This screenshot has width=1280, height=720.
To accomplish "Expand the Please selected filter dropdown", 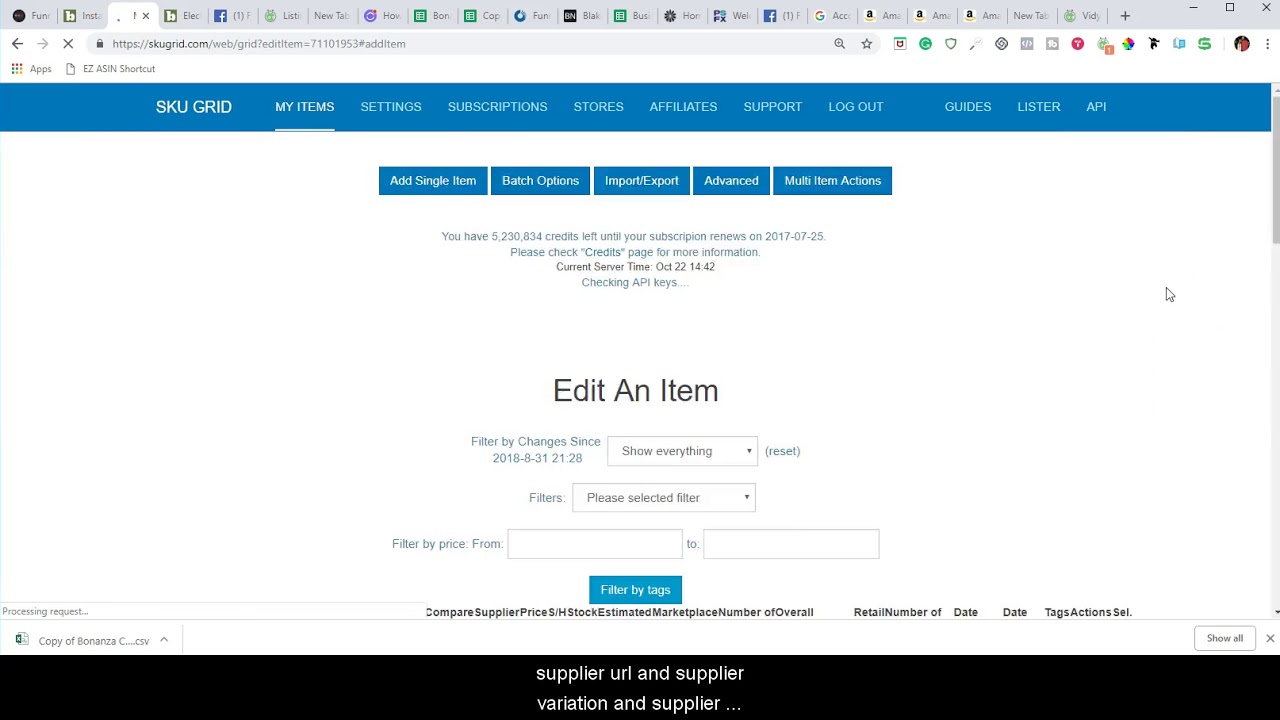I will (664, 498).
